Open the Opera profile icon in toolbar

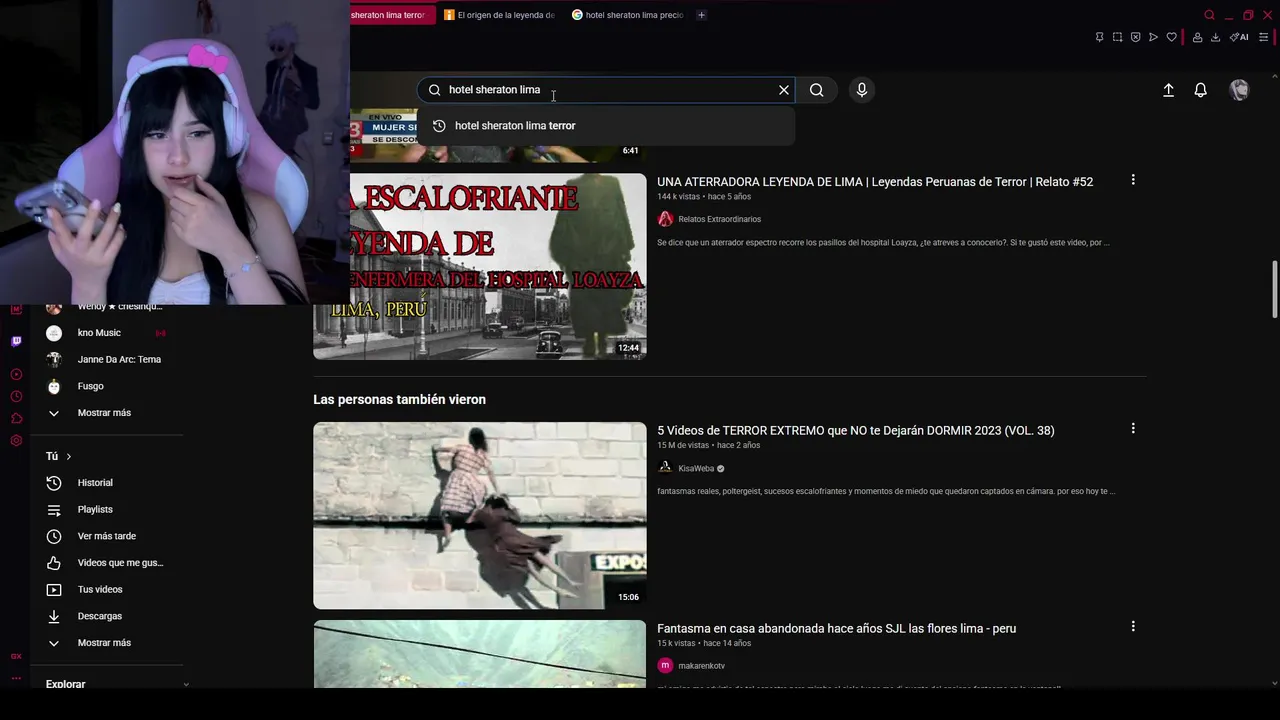(1197, 37)
